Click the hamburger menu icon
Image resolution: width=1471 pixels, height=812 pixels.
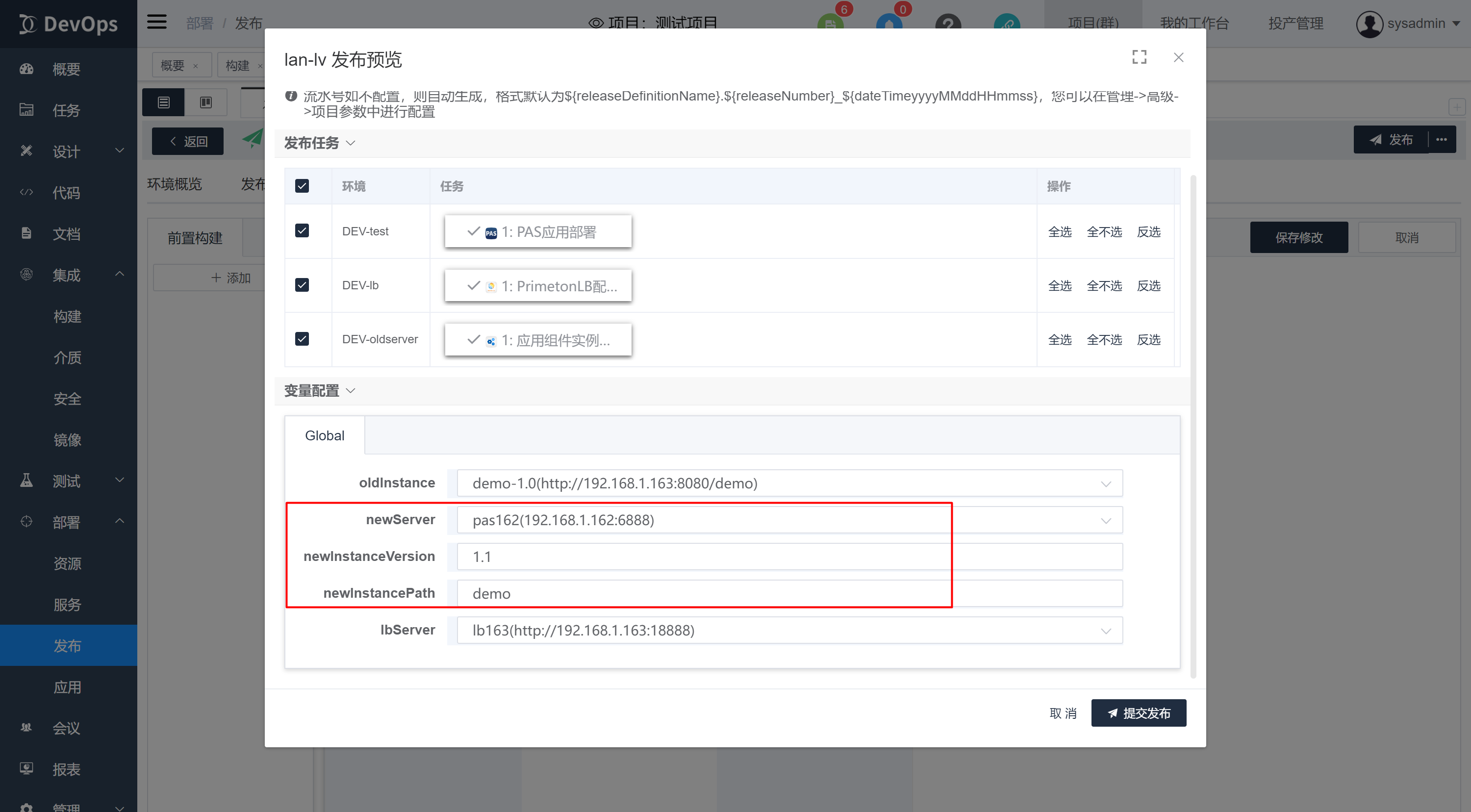156,22
